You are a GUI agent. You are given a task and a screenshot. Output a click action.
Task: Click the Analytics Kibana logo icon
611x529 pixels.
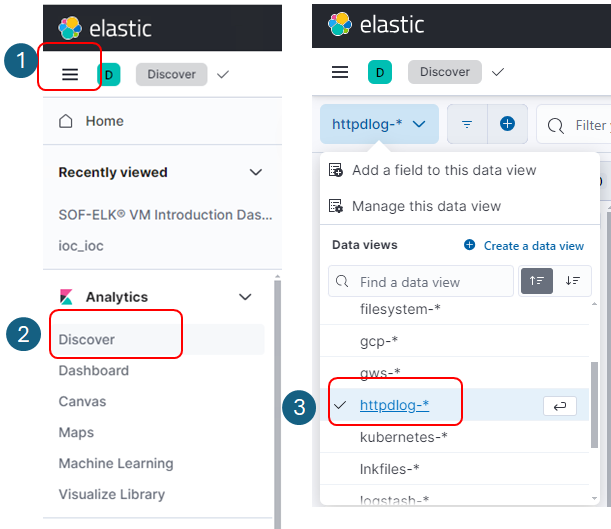click(67, 297)
